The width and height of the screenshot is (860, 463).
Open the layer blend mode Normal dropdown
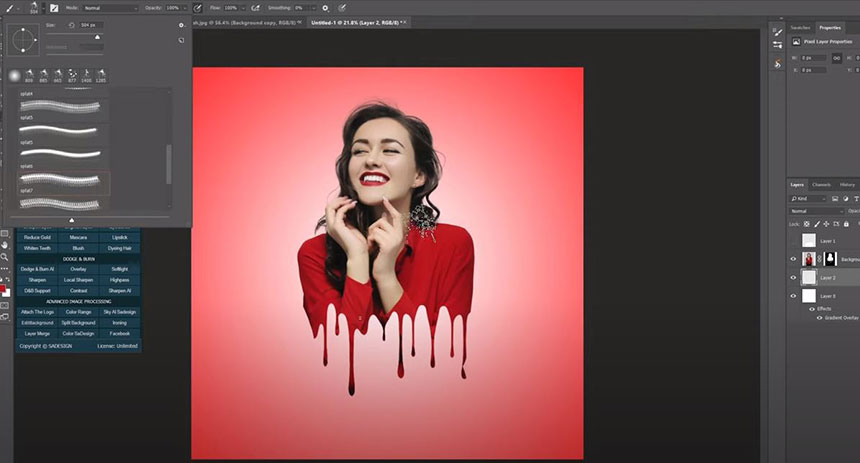(x=815, y=211)
